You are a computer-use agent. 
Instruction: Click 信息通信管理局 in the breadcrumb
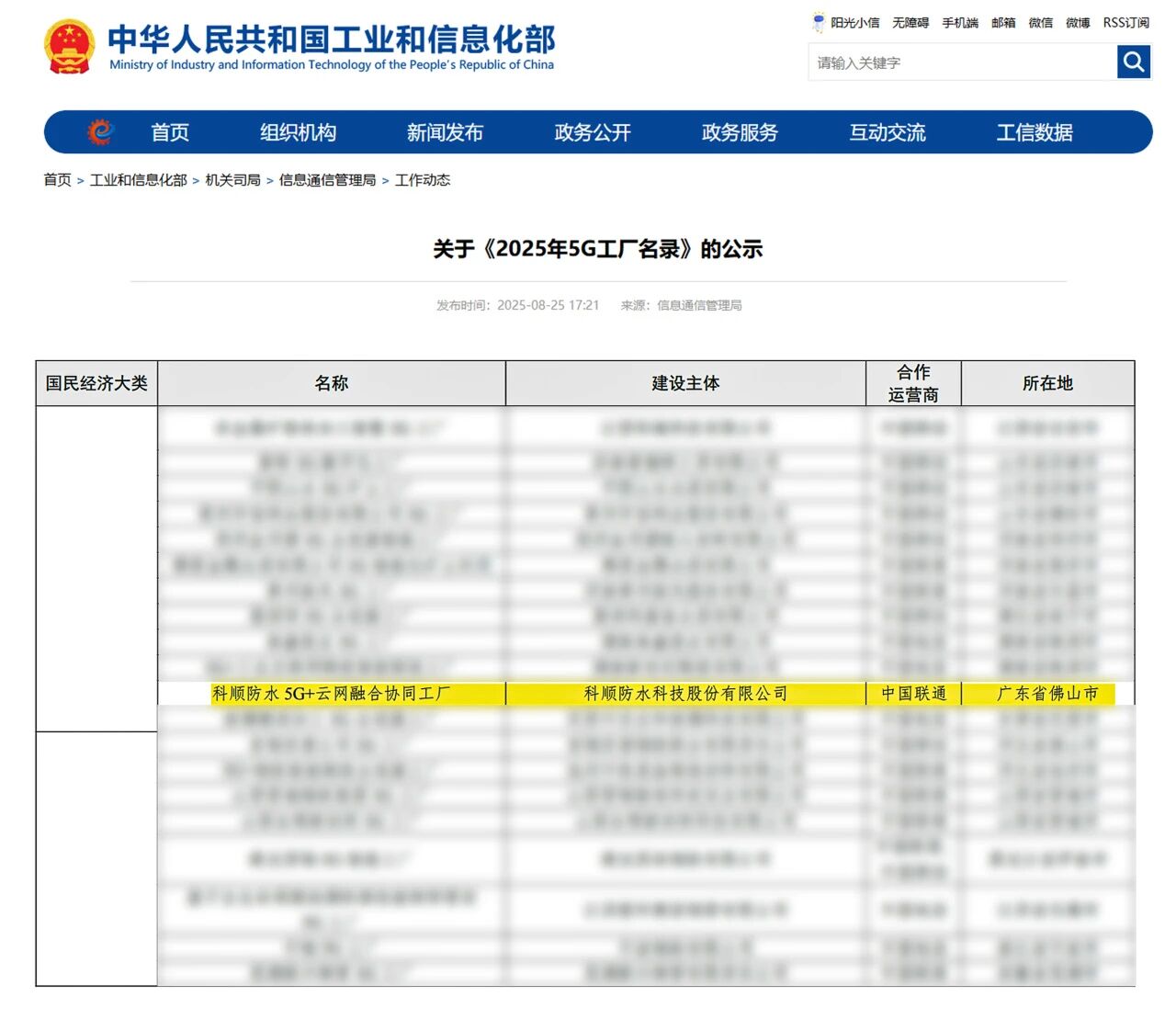point(327,180)
